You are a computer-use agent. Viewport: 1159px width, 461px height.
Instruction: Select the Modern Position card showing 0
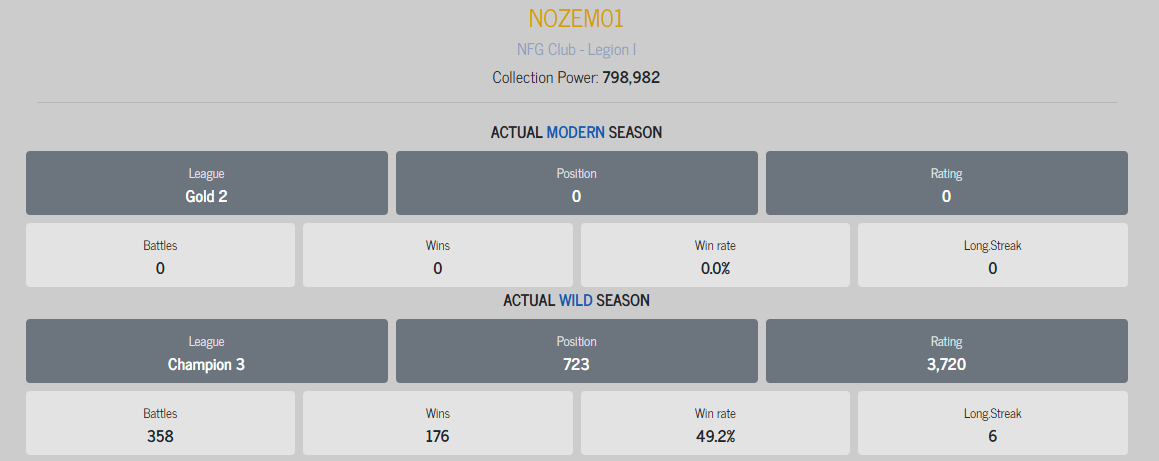(x=577, y=183)
